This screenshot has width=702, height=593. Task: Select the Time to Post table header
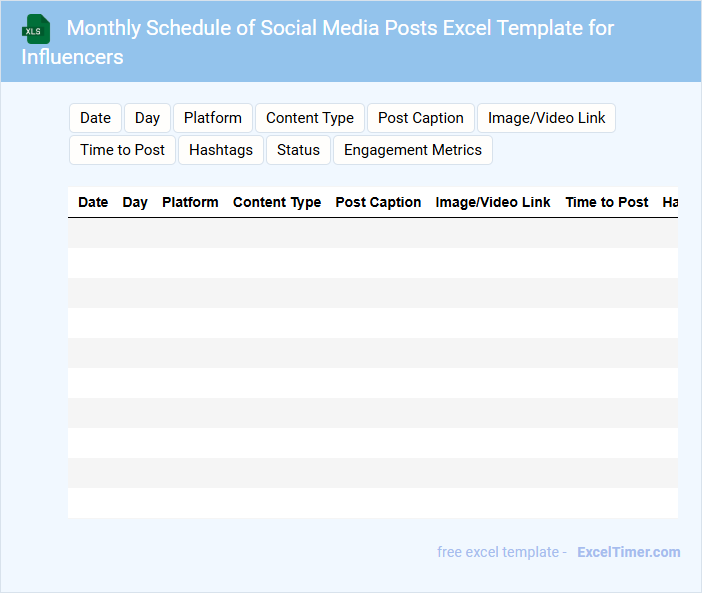(x=606, y=202)
